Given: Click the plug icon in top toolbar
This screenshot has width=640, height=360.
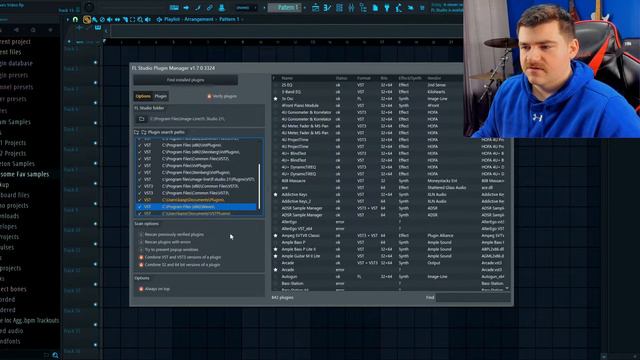Looking at the screenshot, I should coord(387,8).
